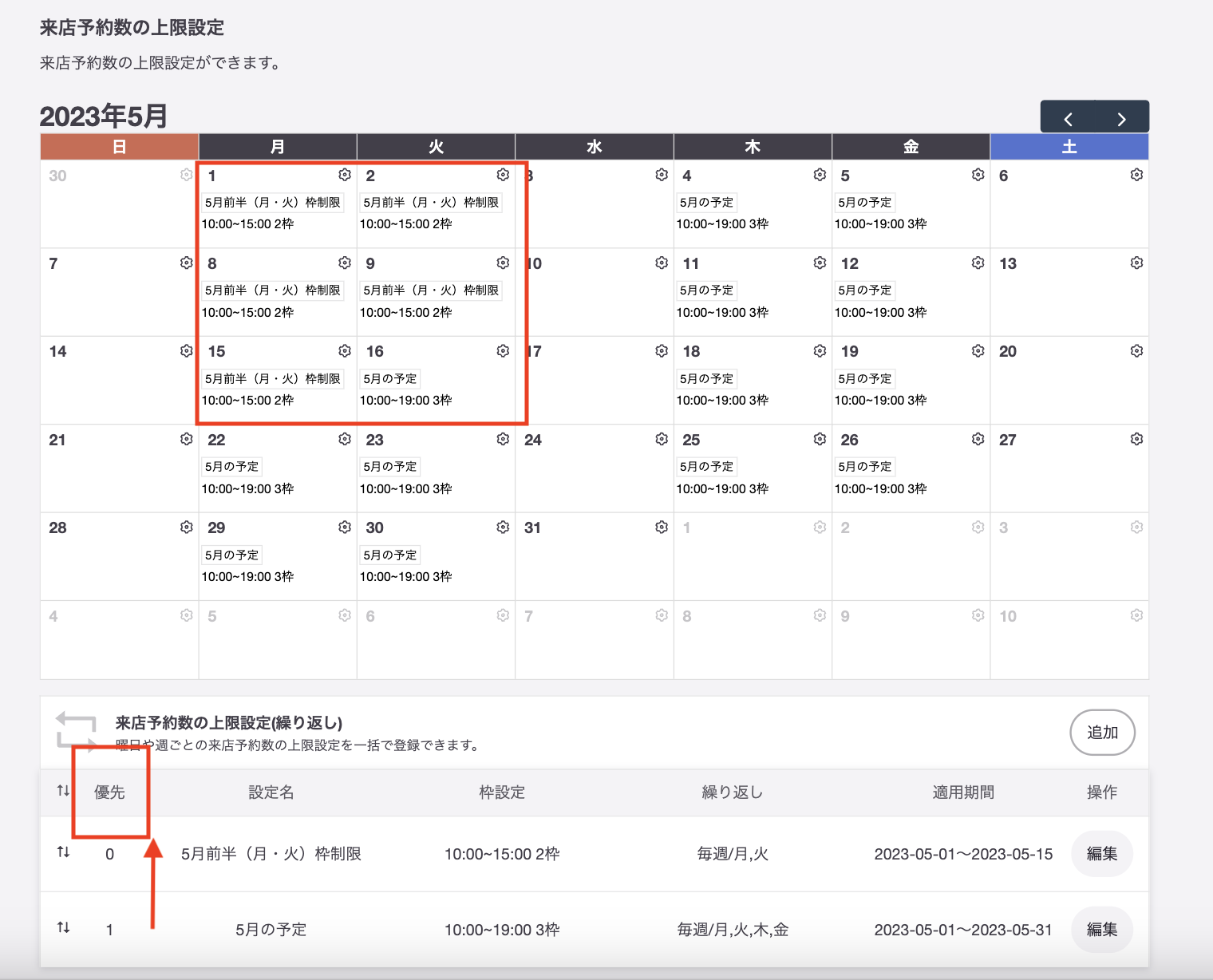Select the 5月前半 event on May 9
This screenshot has height=980, width=1213.
point(431,290)
